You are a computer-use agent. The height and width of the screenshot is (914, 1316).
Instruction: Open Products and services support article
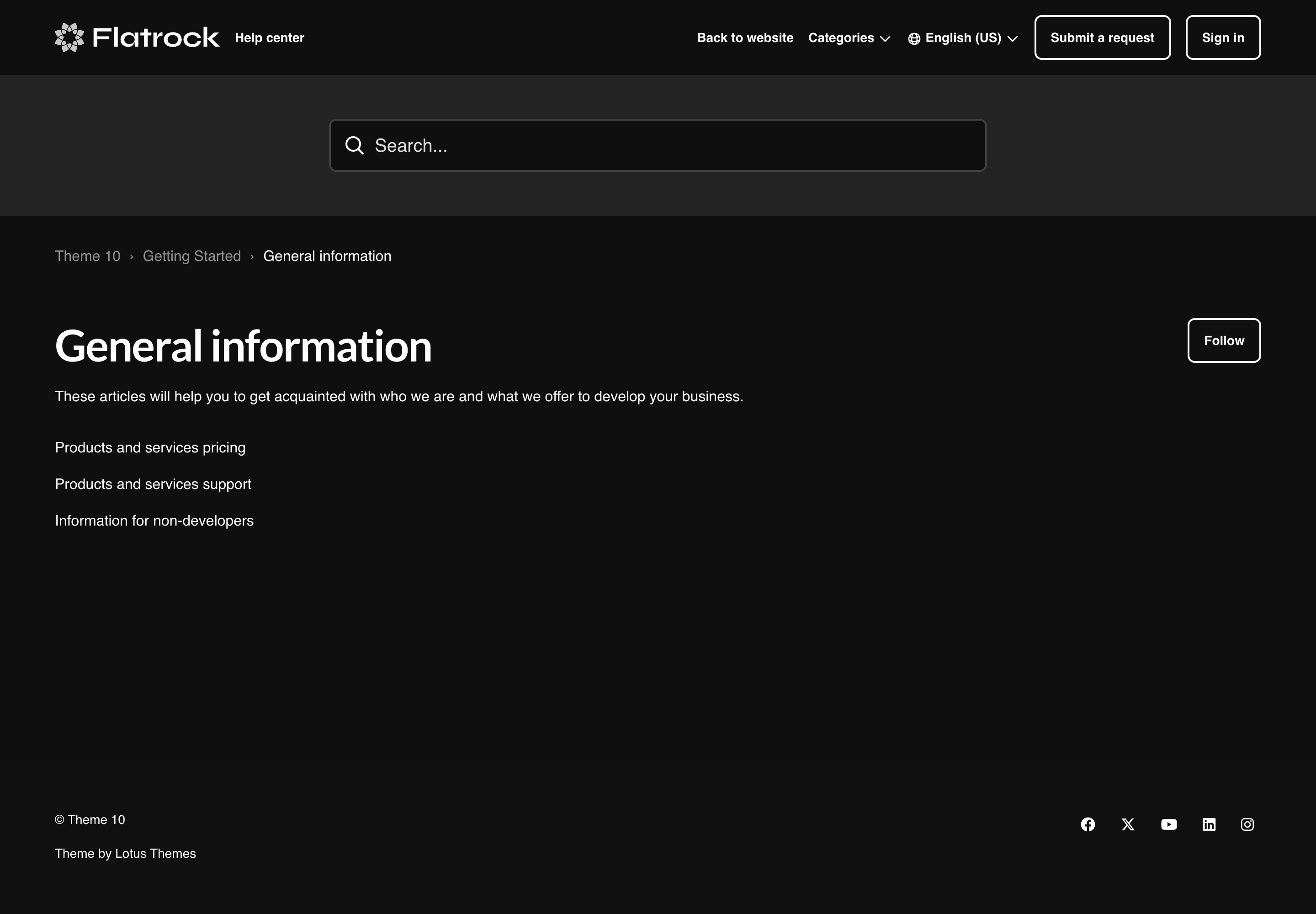(153, 484)
